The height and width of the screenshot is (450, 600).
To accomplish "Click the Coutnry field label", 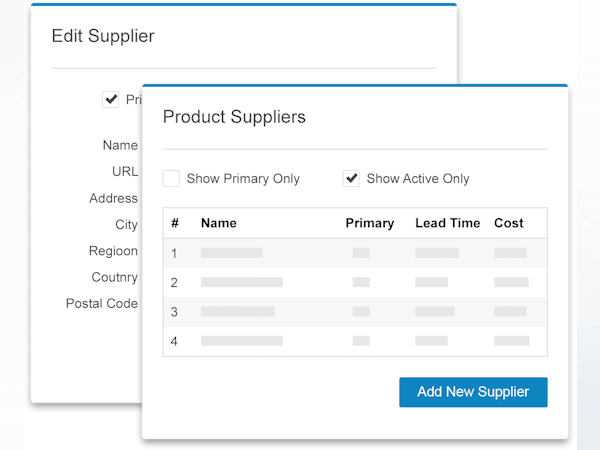I will [x=114, y=277].
